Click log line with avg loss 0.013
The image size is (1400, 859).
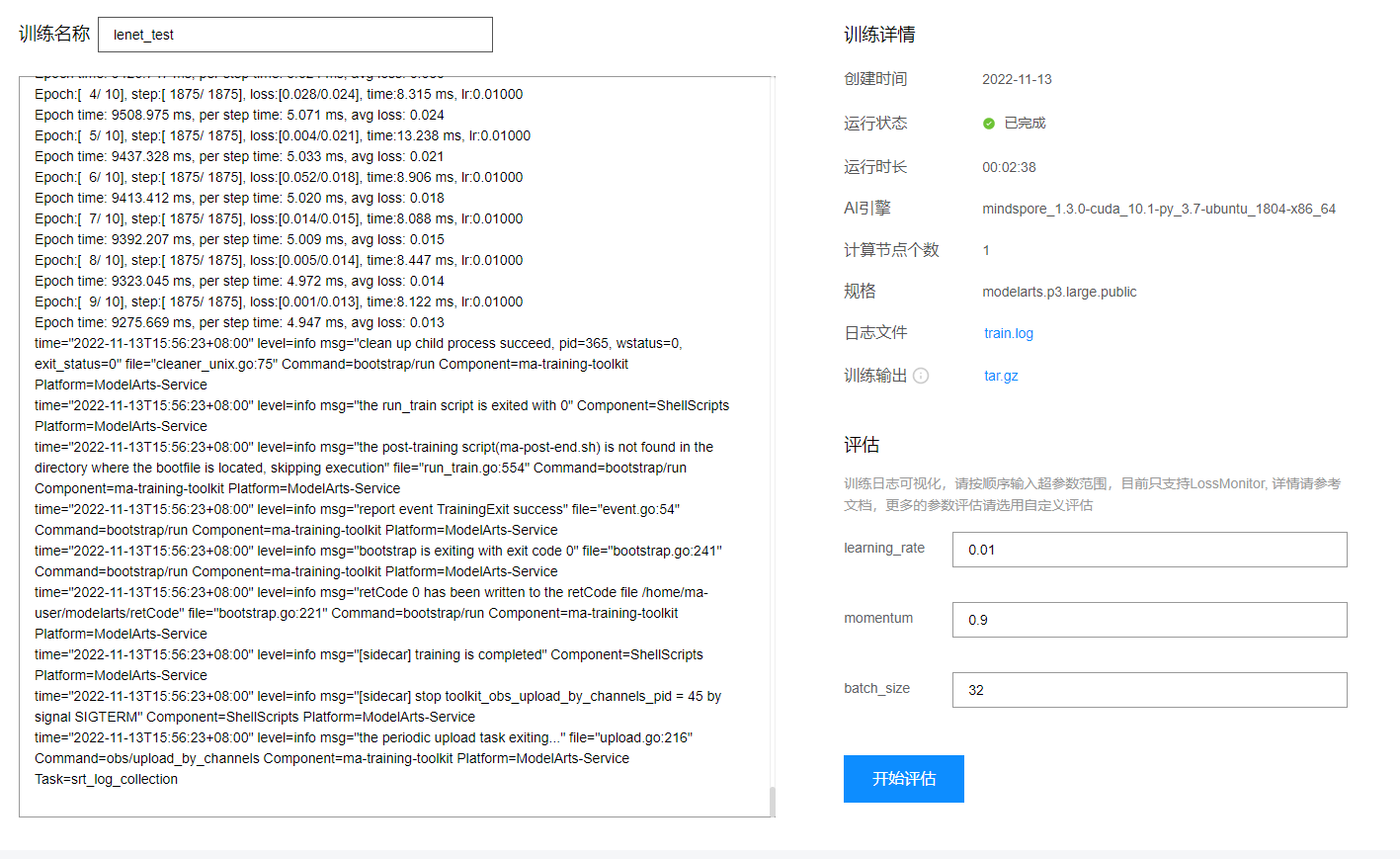pyautogui.click(x=239, y=322)
